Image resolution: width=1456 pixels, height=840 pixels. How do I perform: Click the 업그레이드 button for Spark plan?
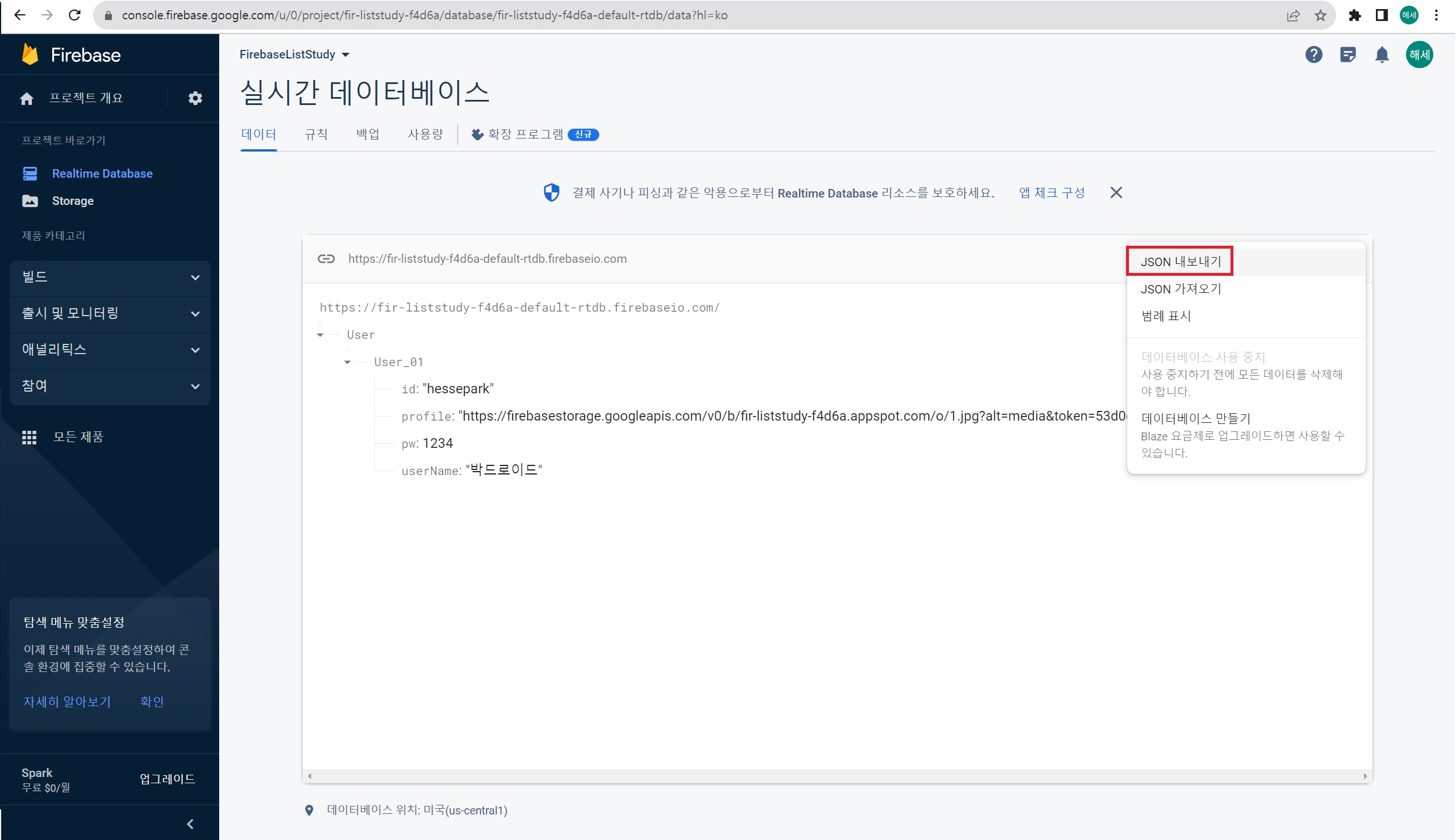tap(168, 779)
